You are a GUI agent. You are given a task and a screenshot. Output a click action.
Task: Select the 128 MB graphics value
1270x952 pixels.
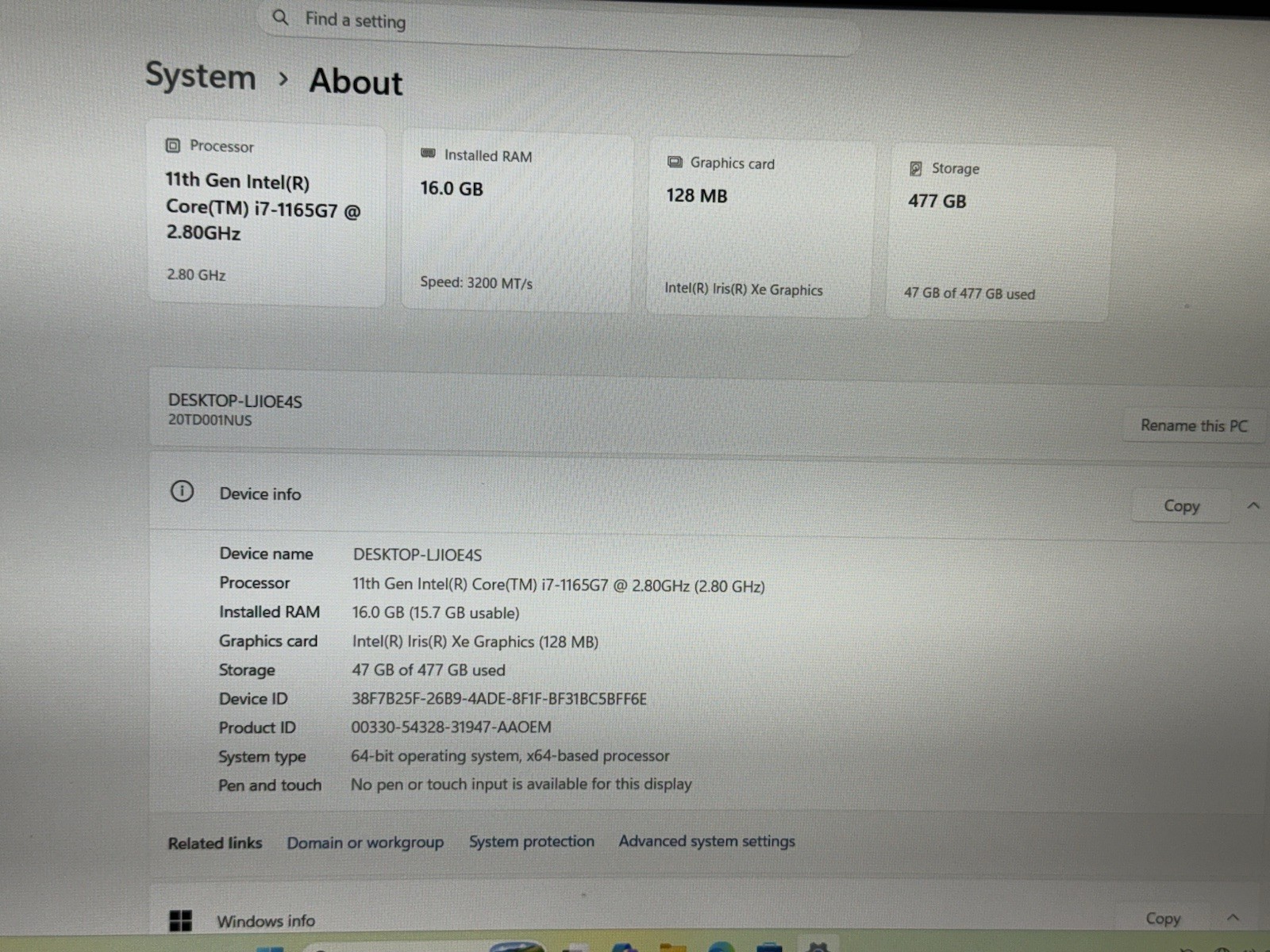(696, 195)
